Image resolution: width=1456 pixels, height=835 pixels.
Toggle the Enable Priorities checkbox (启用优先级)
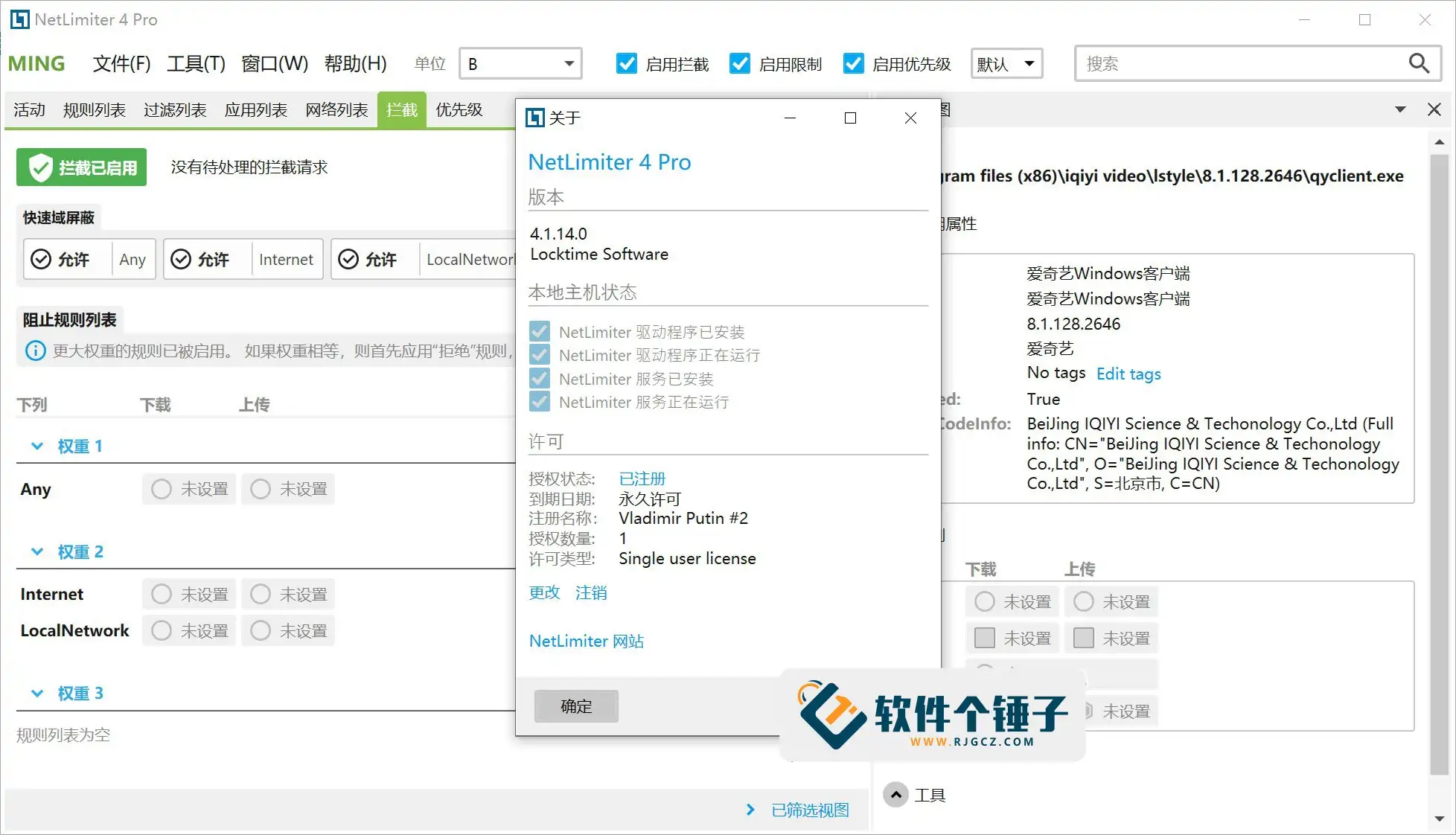[853, 64]
